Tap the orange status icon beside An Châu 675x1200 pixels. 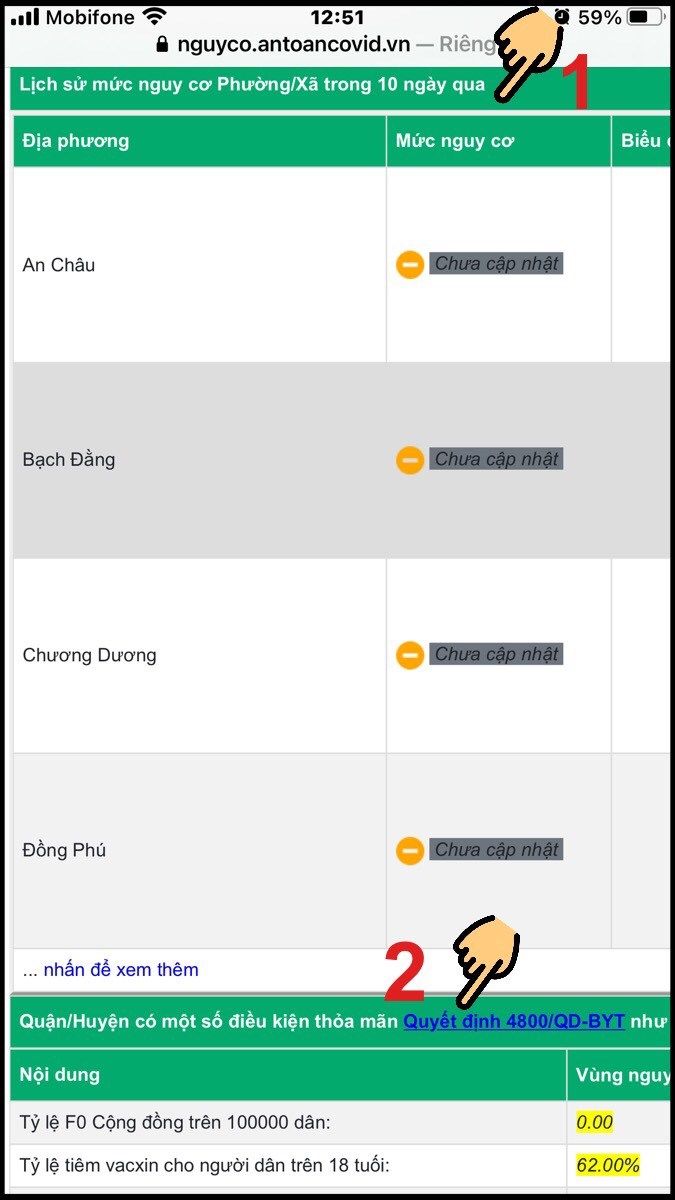(410, 265)
